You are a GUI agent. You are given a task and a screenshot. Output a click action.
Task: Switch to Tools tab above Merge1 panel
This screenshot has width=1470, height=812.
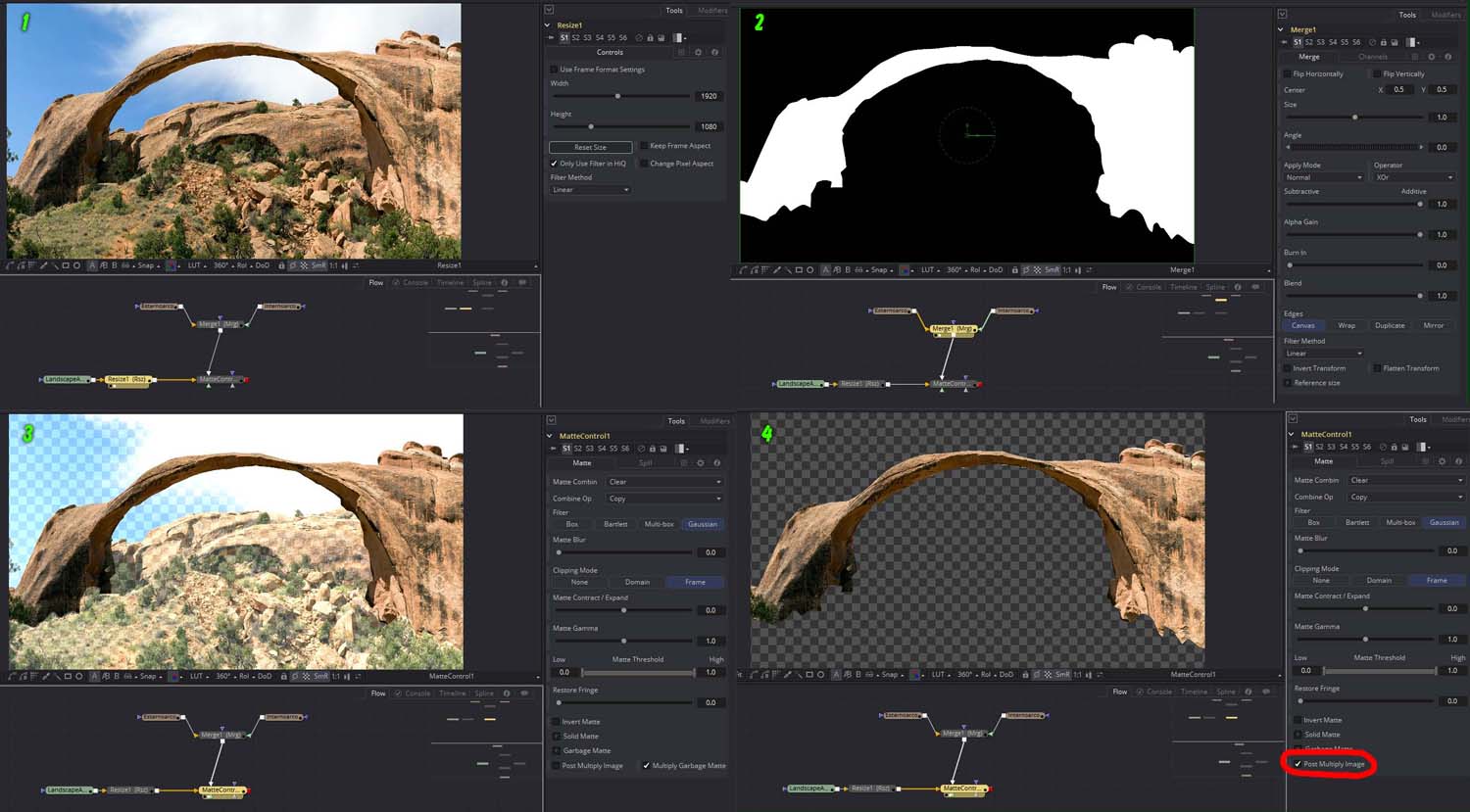[1407, 15]
